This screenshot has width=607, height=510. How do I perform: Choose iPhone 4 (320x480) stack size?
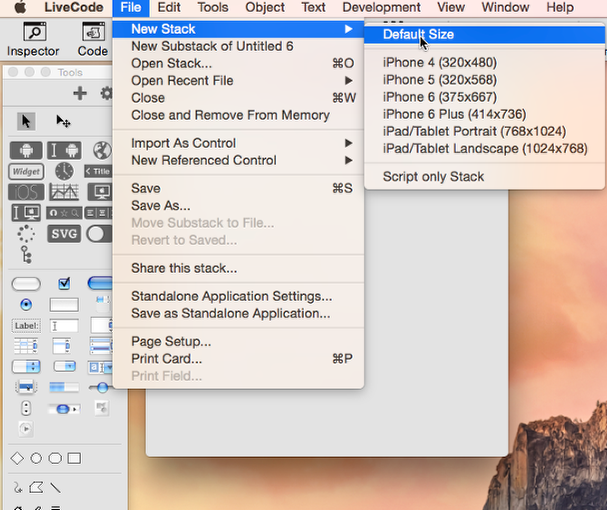(484, 62)
